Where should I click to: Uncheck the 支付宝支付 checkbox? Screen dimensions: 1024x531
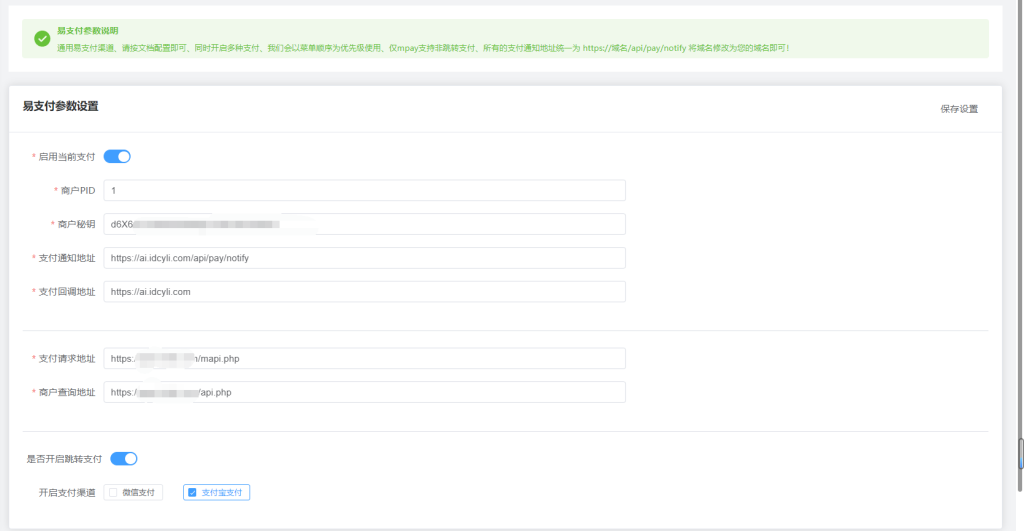pyautogui.click(x=193, y=492)
